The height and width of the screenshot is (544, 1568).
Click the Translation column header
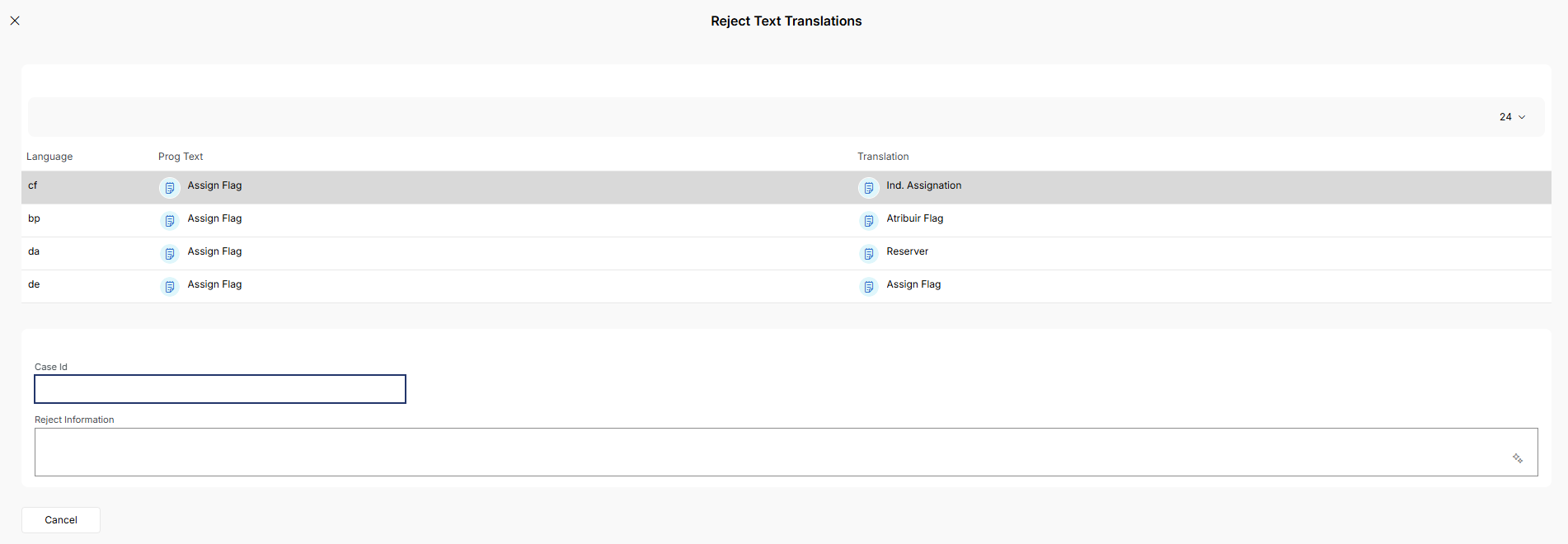click(883, 157)
